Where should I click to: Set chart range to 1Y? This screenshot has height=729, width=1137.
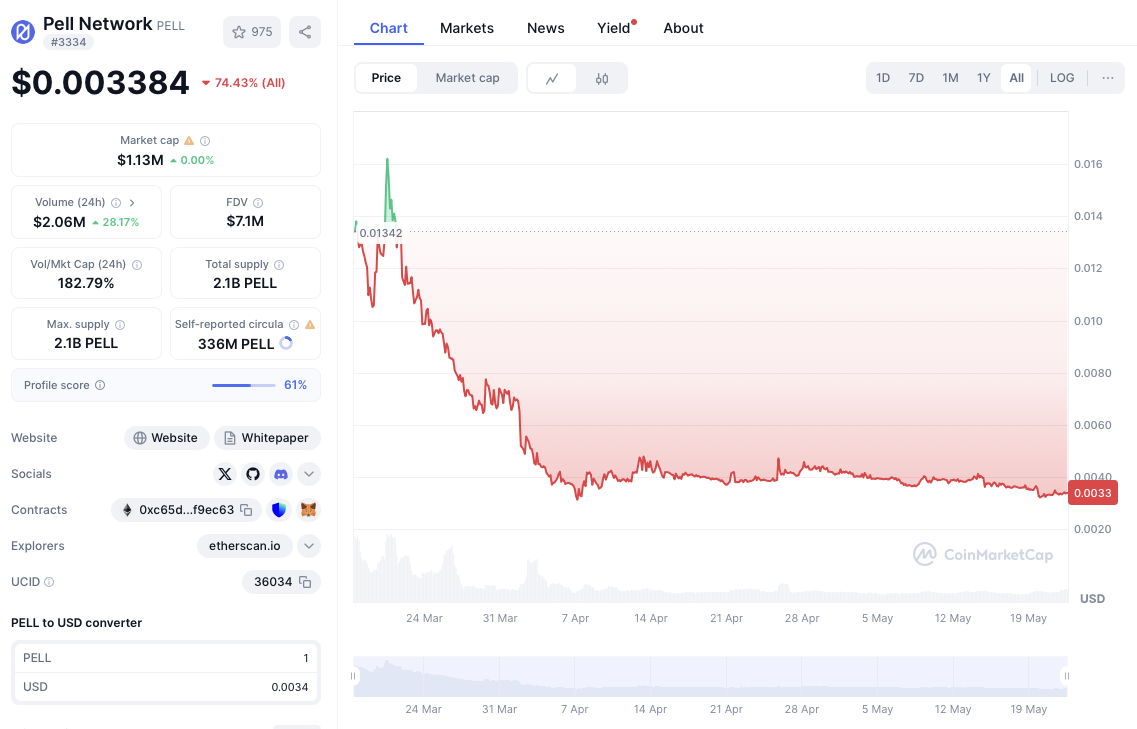tap(983, 78)
